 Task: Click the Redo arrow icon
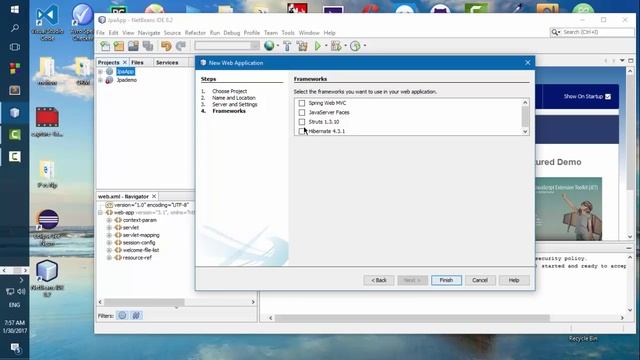tap(181, 46)
